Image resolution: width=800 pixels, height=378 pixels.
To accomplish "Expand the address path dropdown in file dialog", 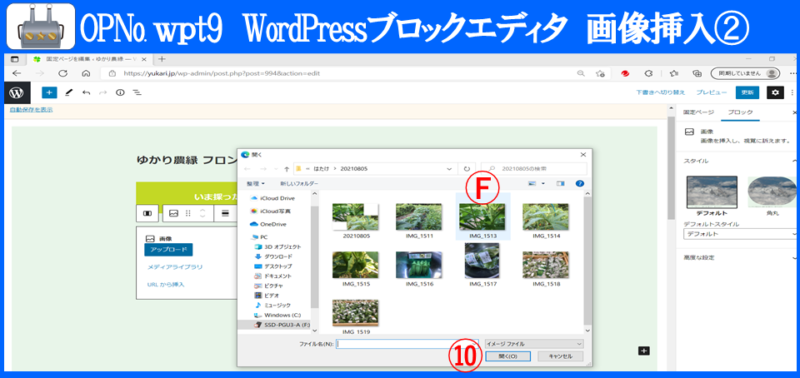I will tap(449, 168).
